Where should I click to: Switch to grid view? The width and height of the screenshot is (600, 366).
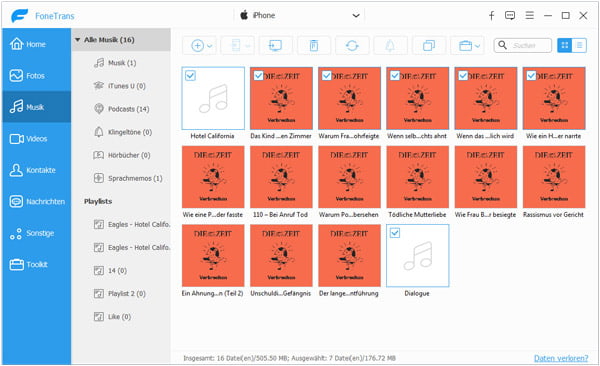[564, 46]
